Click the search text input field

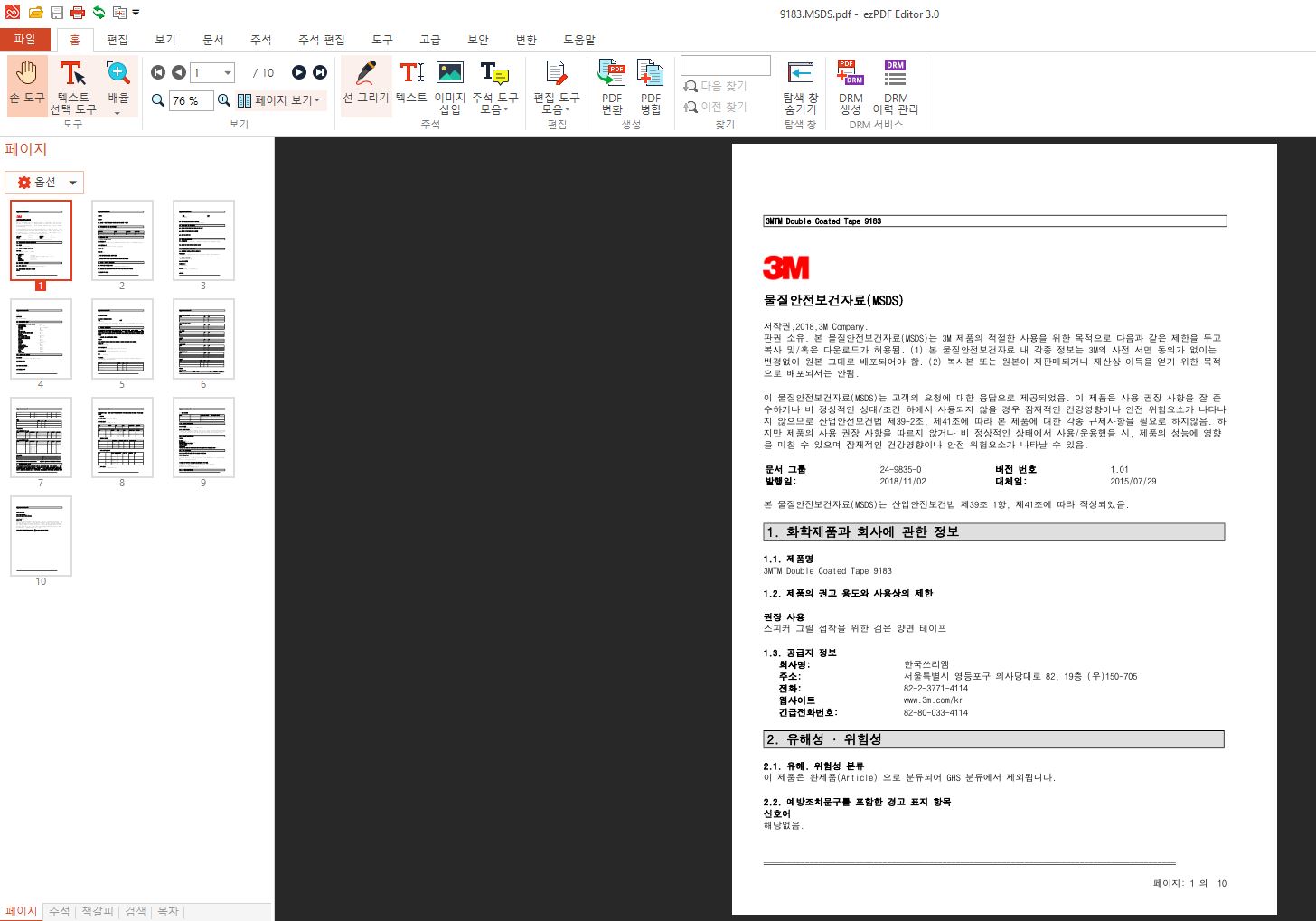tap(726, 65)
